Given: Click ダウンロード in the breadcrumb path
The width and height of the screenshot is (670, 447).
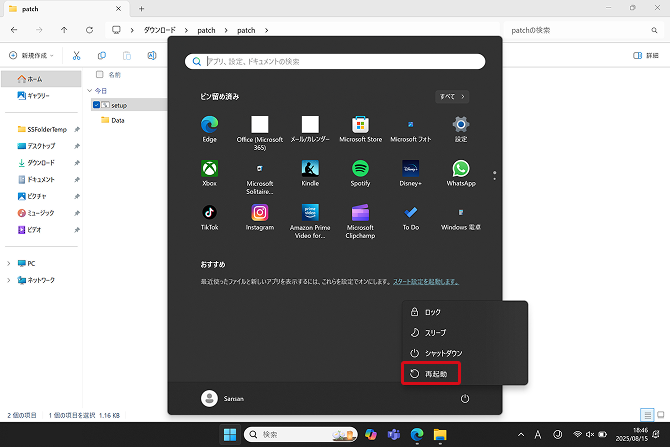Looking at the screenshot, I should point(159,30).
